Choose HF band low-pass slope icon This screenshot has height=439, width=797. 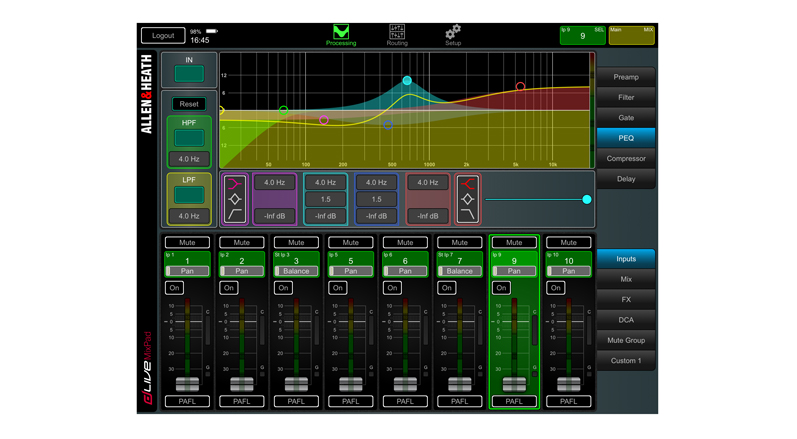[468, 214]
